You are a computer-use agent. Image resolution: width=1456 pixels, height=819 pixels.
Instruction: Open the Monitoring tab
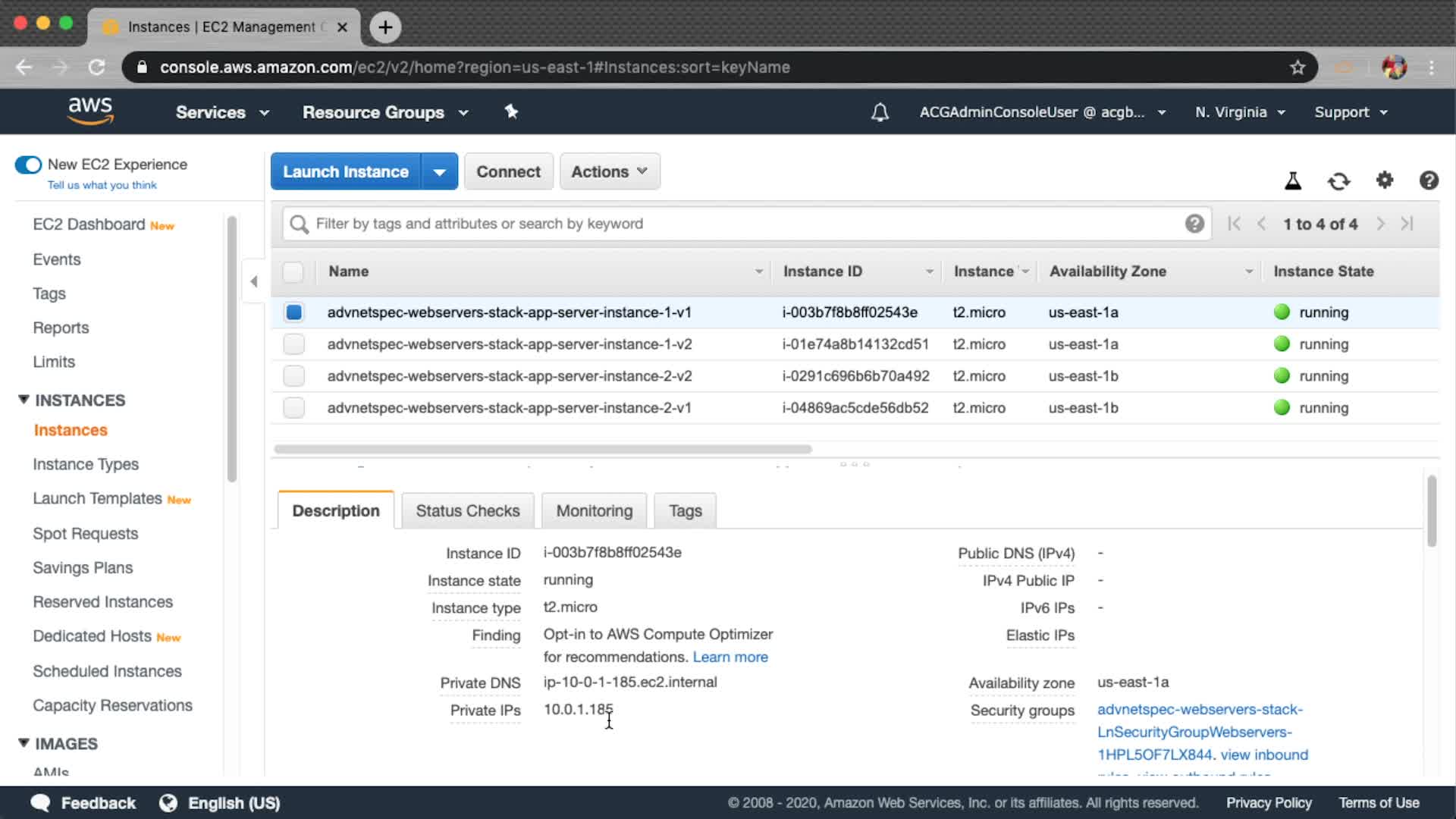pyautogui.click(x=594, y=511)
